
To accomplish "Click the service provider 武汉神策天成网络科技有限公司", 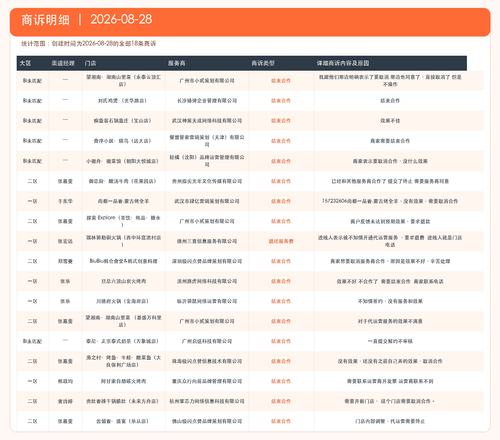I will (x=207, y=121).
